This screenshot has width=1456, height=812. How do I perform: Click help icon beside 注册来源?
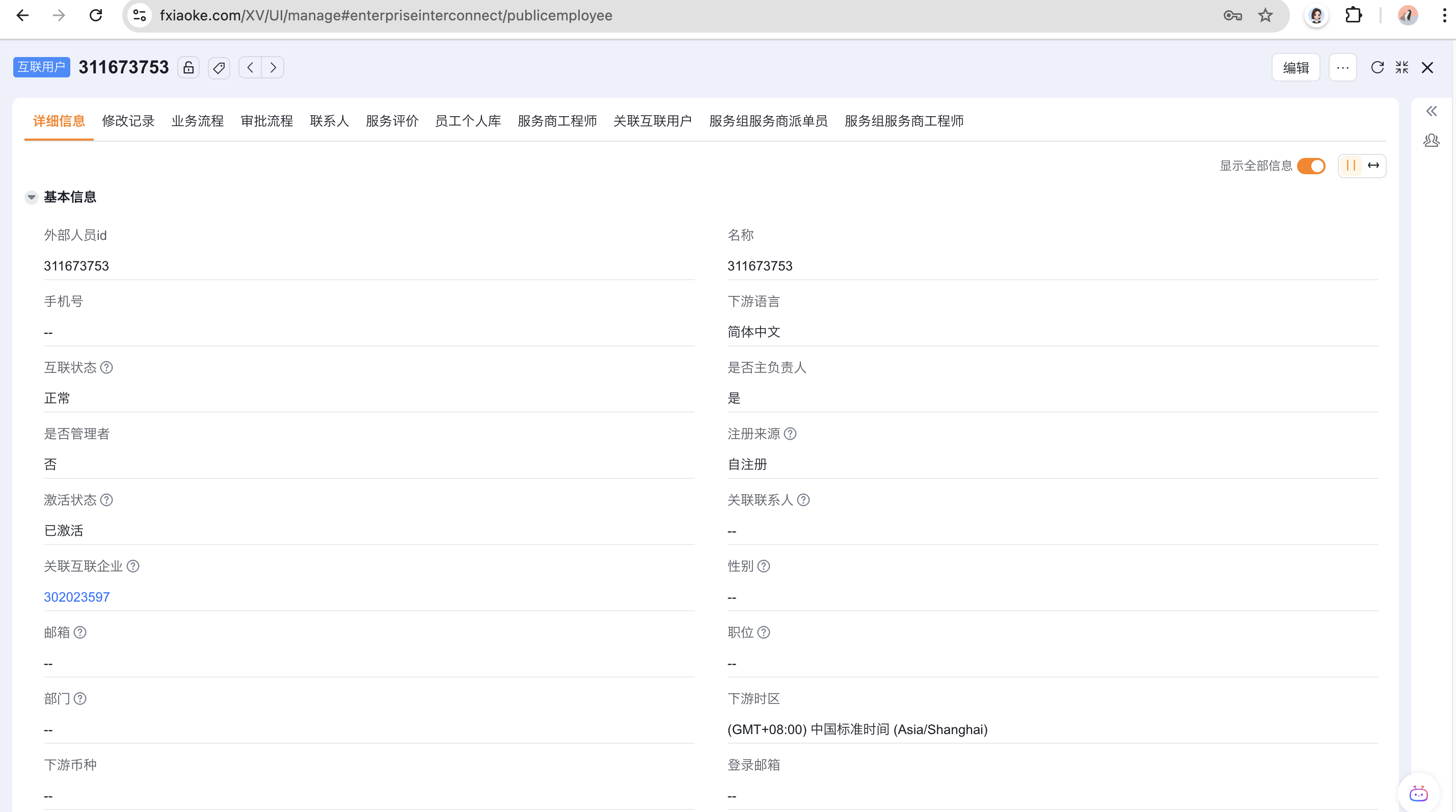(x=790, y=434)
